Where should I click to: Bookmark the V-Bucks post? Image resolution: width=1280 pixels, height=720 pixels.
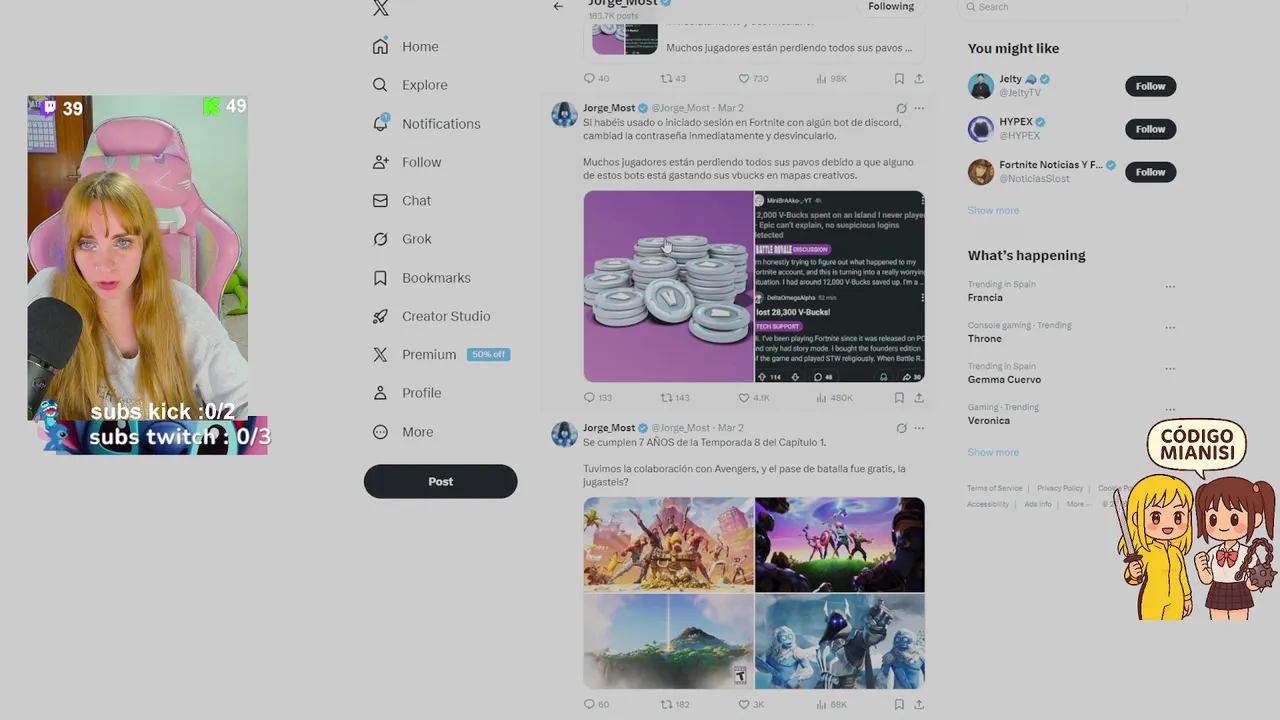899,398
